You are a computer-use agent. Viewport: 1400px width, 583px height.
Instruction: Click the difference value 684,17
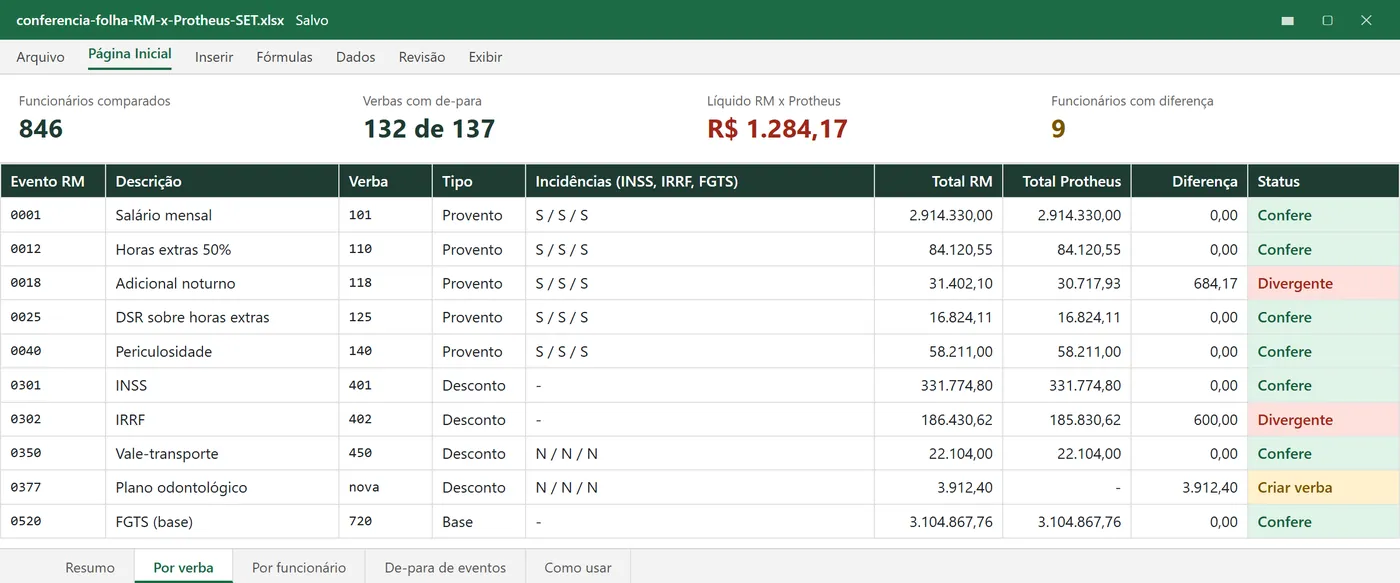coord(1190,283)
